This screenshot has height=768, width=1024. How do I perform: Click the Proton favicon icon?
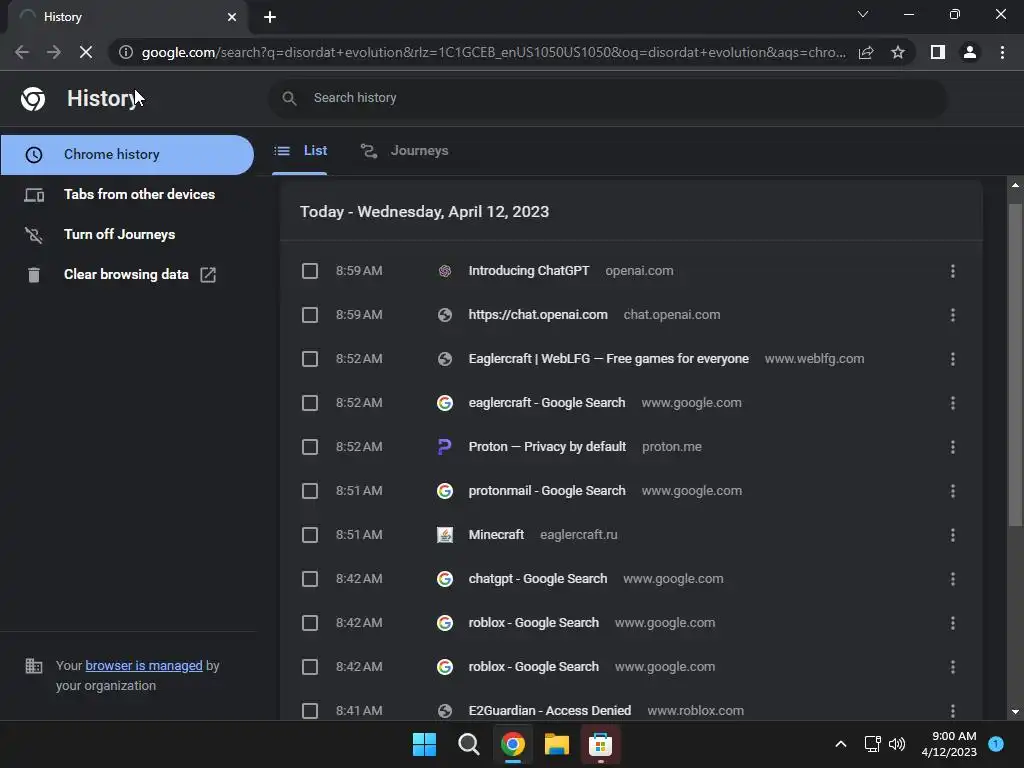point(445,447)
